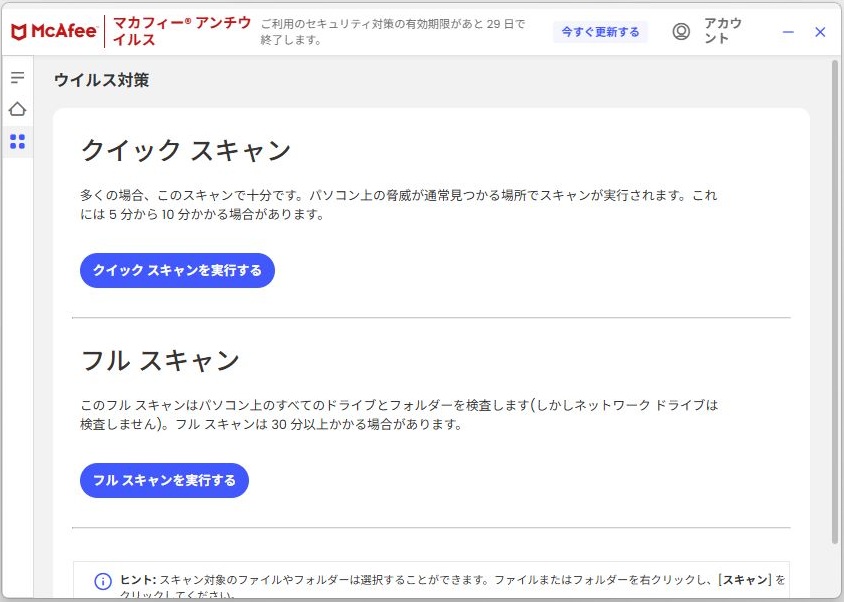Click the 今すぐ更新する renew button
The width and height of the screenshot is (844, 602).
pyautogui.click(x=600, y=32)
